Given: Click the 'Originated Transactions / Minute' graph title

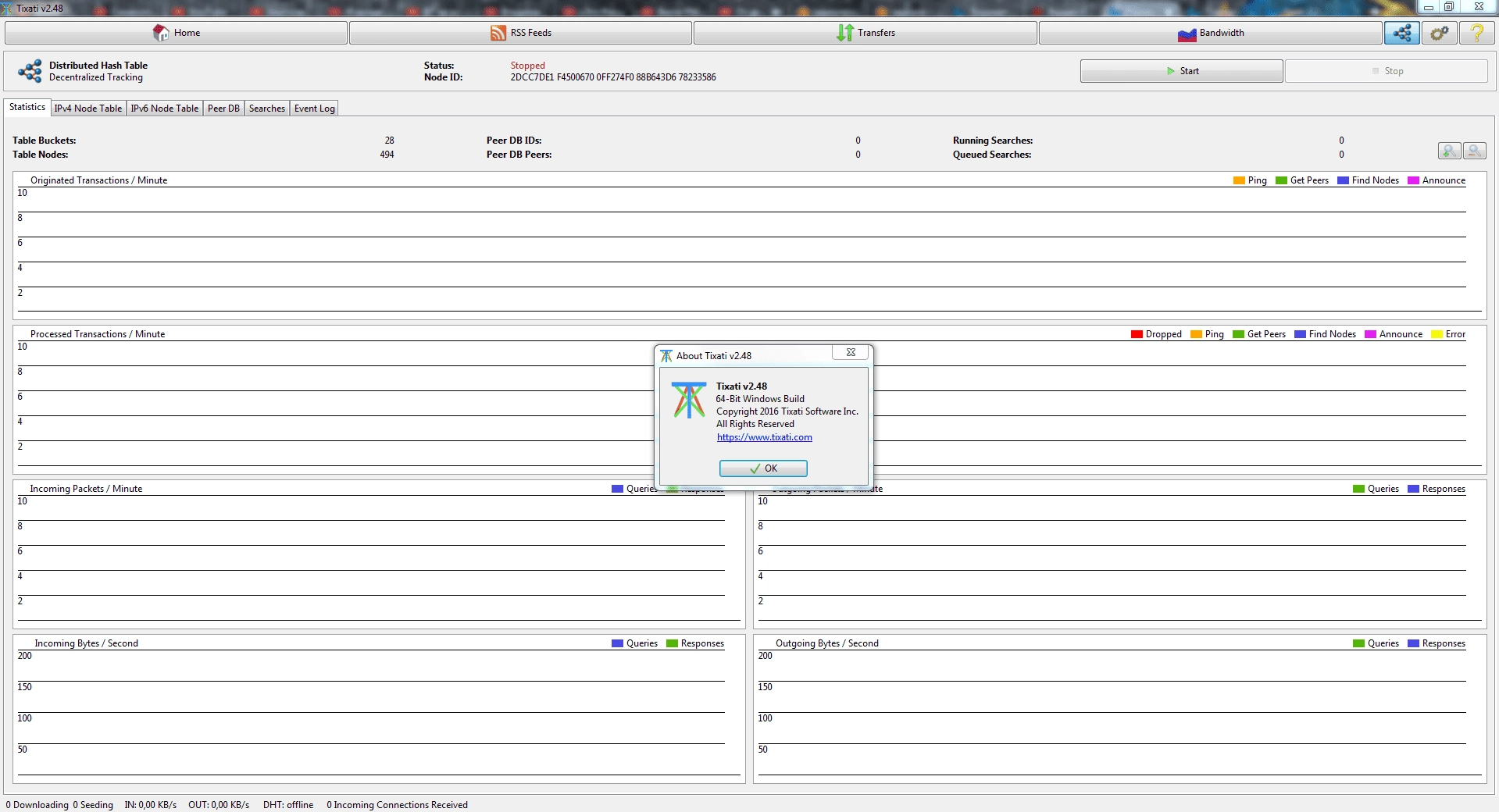Looking at the screenshot, I should point(99,180).
